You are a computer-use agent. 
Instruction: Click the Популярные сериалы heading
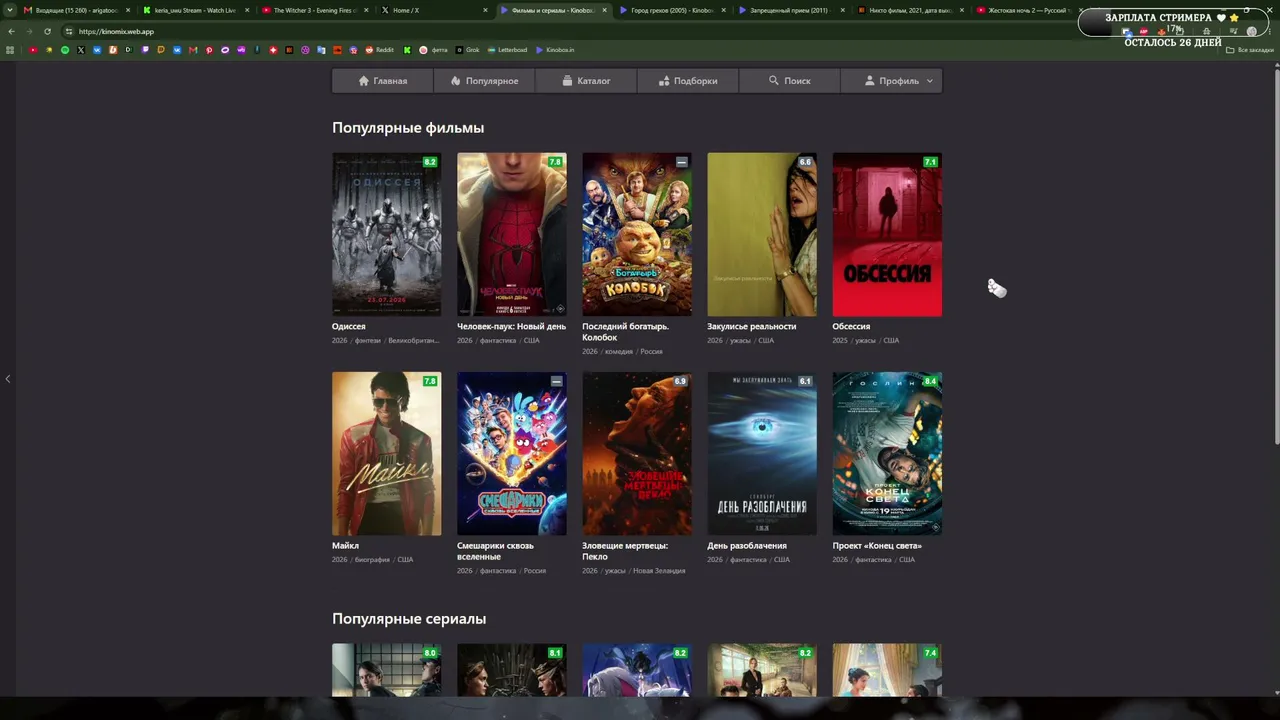click(409, 619)
